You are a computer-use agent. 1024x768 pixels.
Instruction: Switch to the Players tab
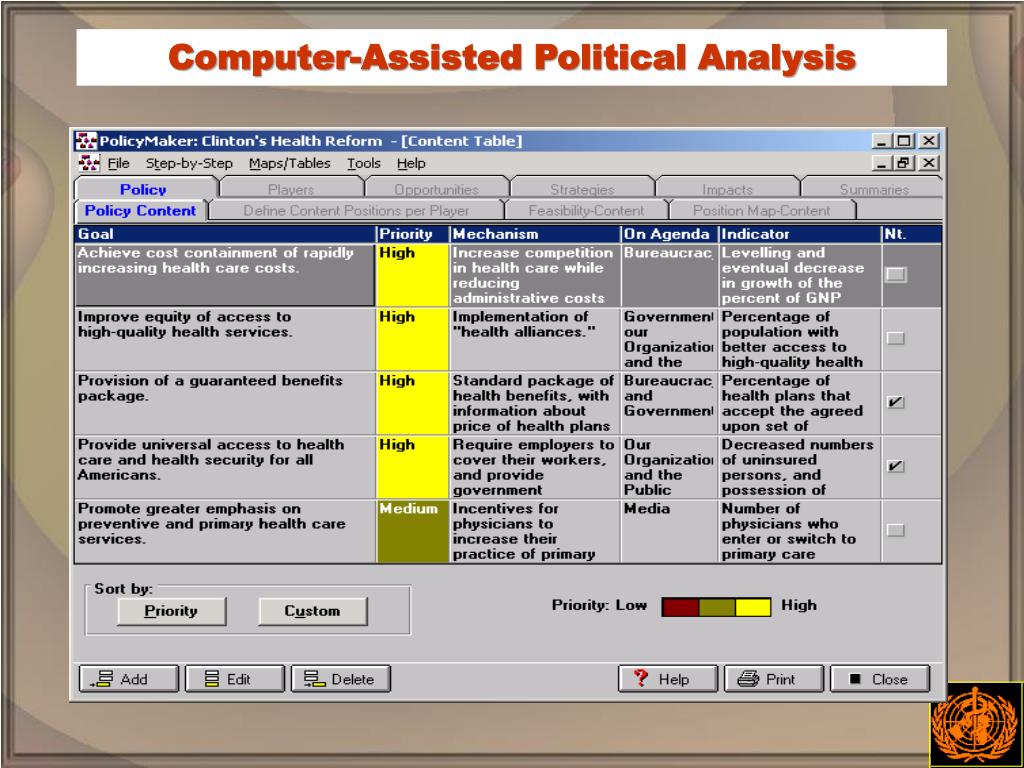[x=291, y=189]
